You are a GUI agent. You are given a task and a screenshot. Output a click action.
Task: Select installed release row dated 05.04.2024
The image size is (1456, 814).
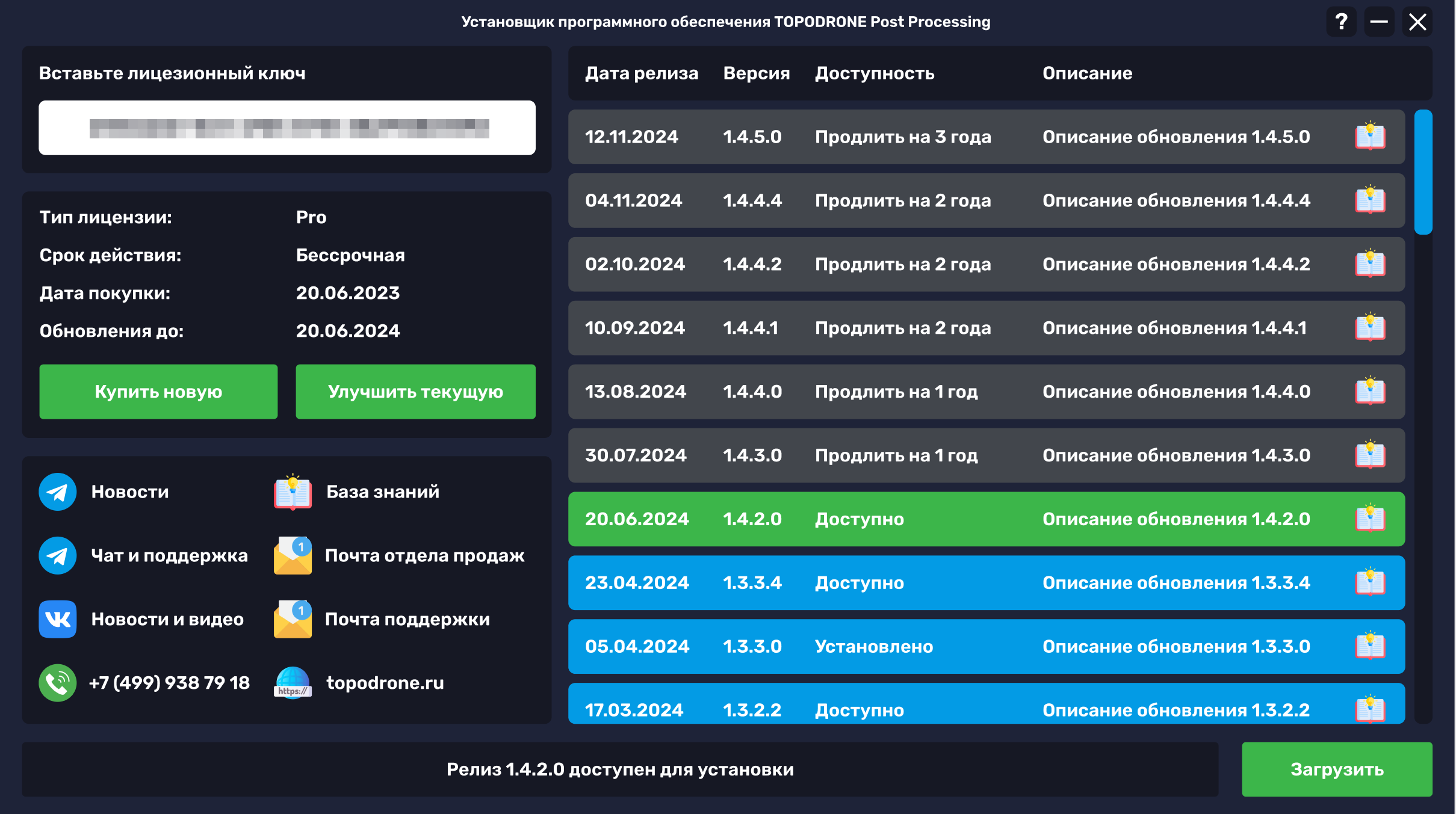(986, 647)
